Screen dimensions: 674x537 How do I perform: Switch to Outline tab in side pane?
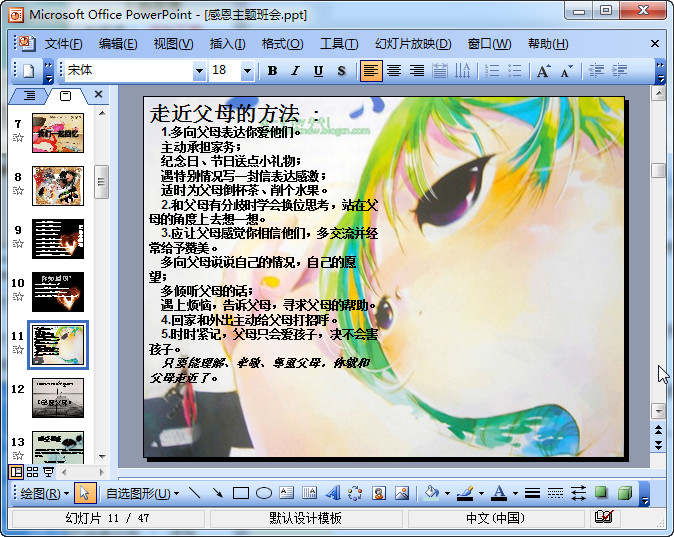(29, 95)
